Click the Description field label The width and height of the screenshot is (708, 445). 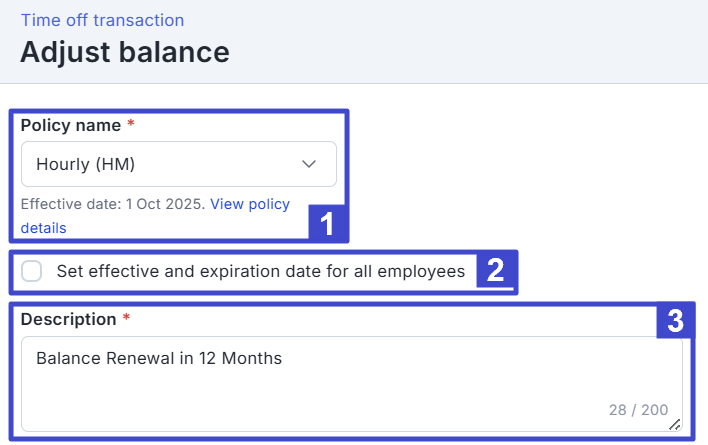[x=68, y=319]
